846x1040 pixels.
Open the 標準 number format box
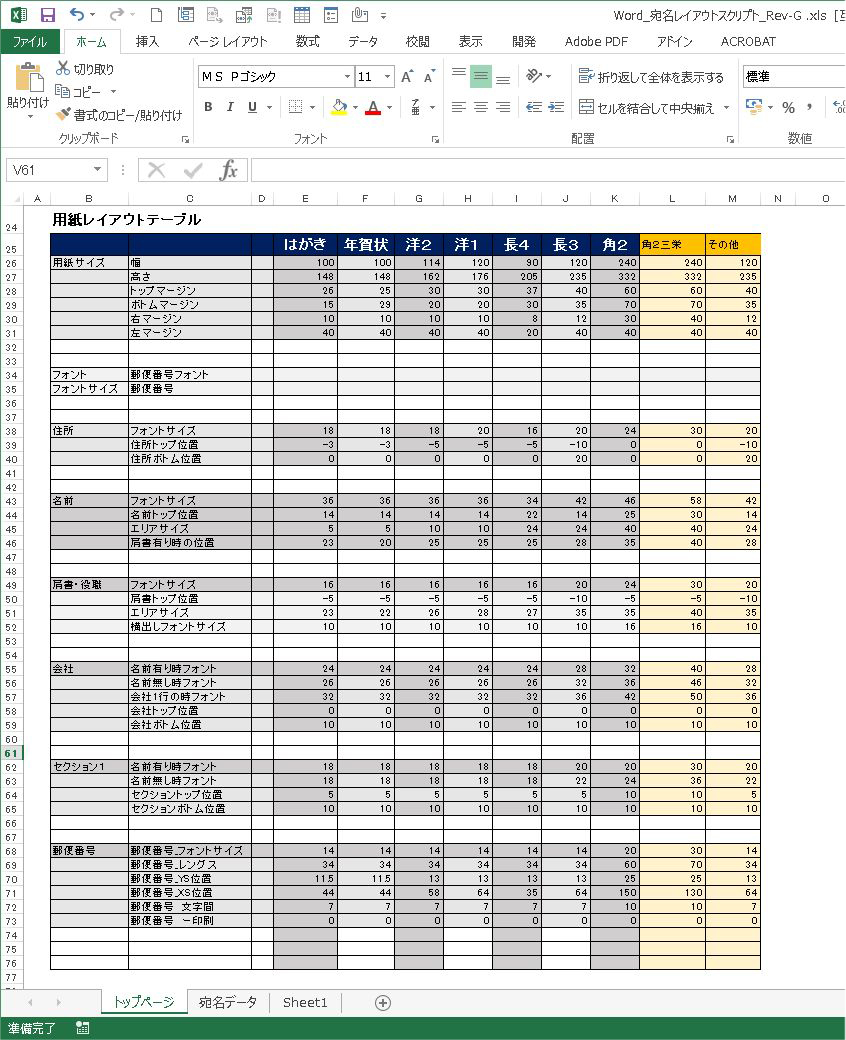[793, 76]
